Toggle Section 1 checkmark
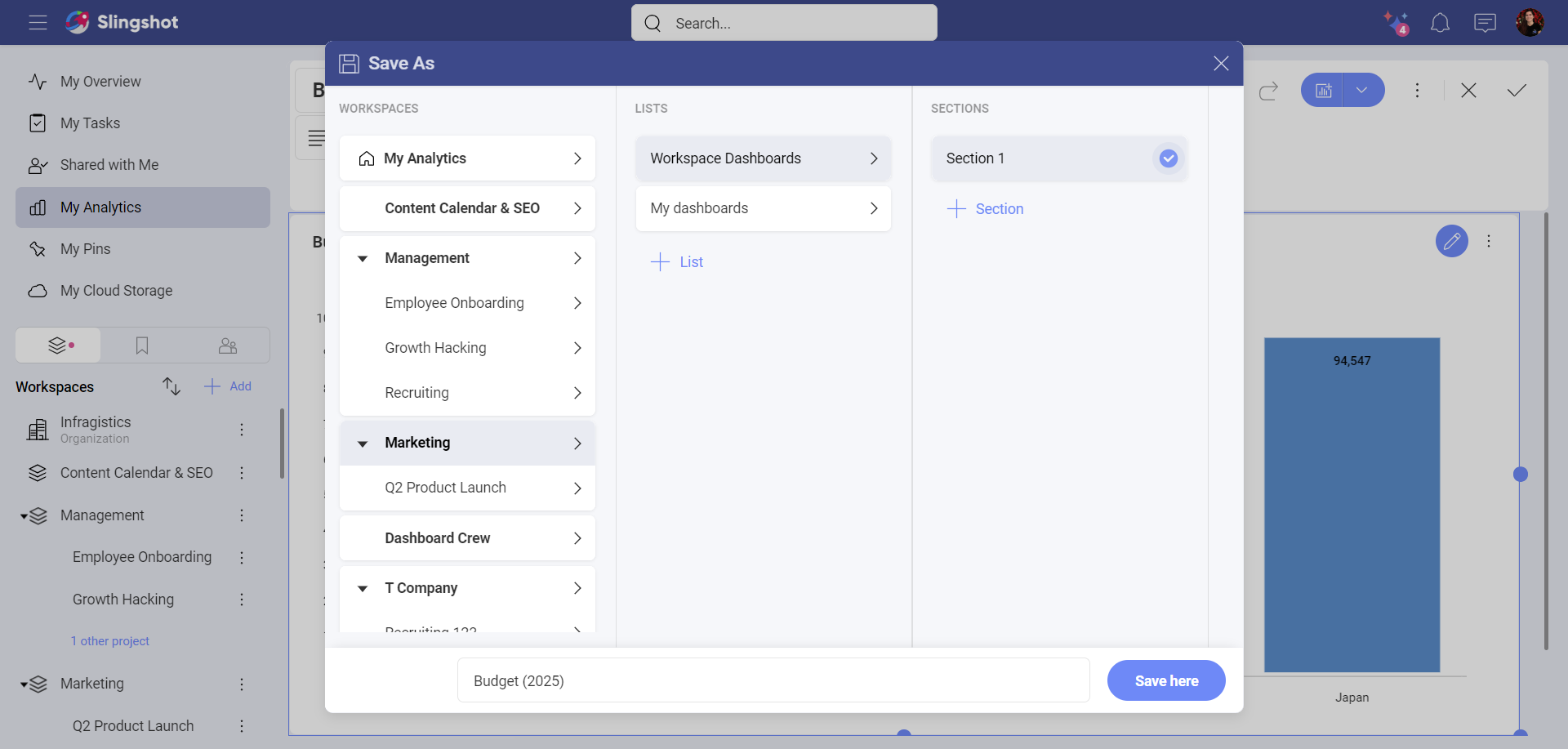Screen dimensions: 1568x749 pos(1169,158)
